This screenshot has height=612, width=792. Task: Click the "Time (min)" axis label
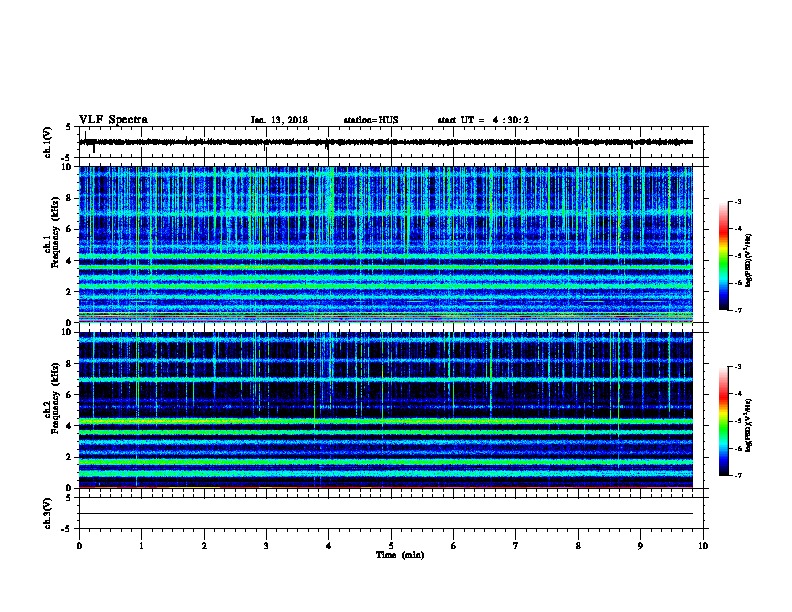point(400,555)
